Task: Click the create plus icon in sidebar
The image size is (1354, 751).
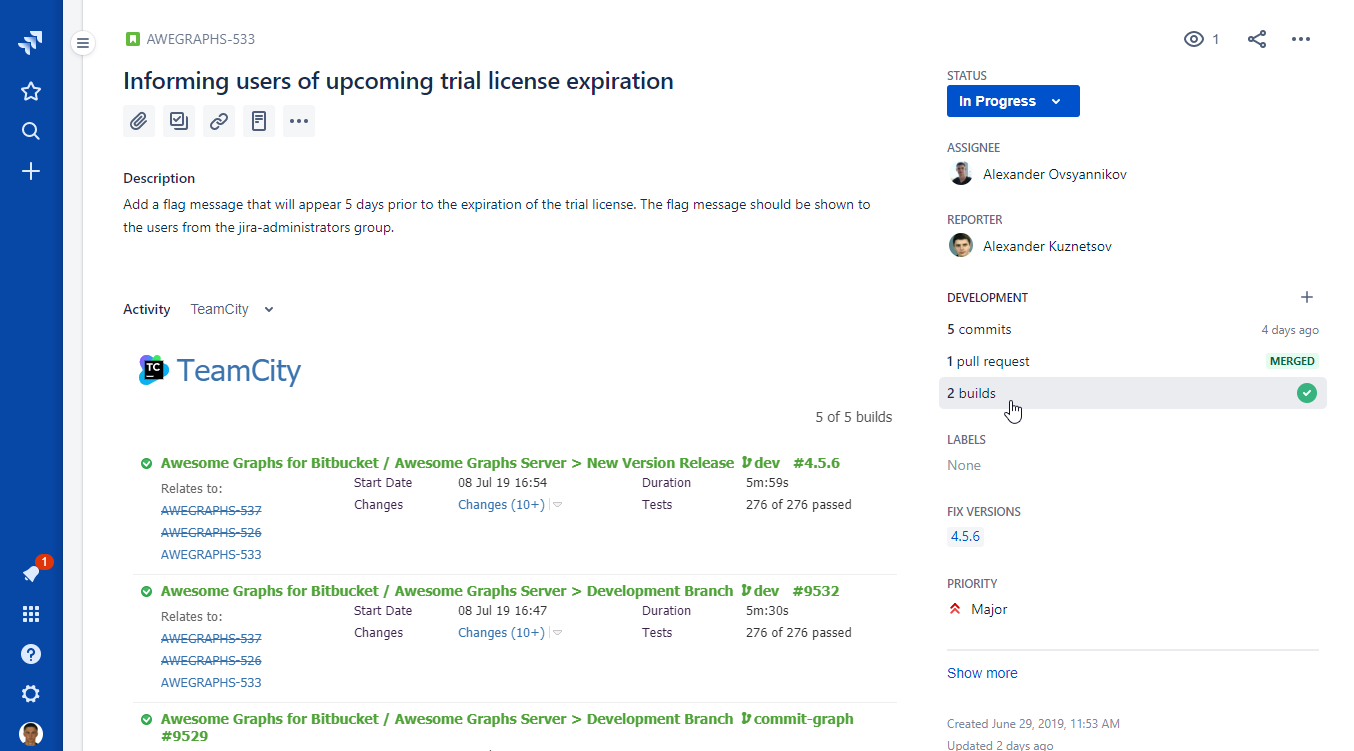Action: 31,172
